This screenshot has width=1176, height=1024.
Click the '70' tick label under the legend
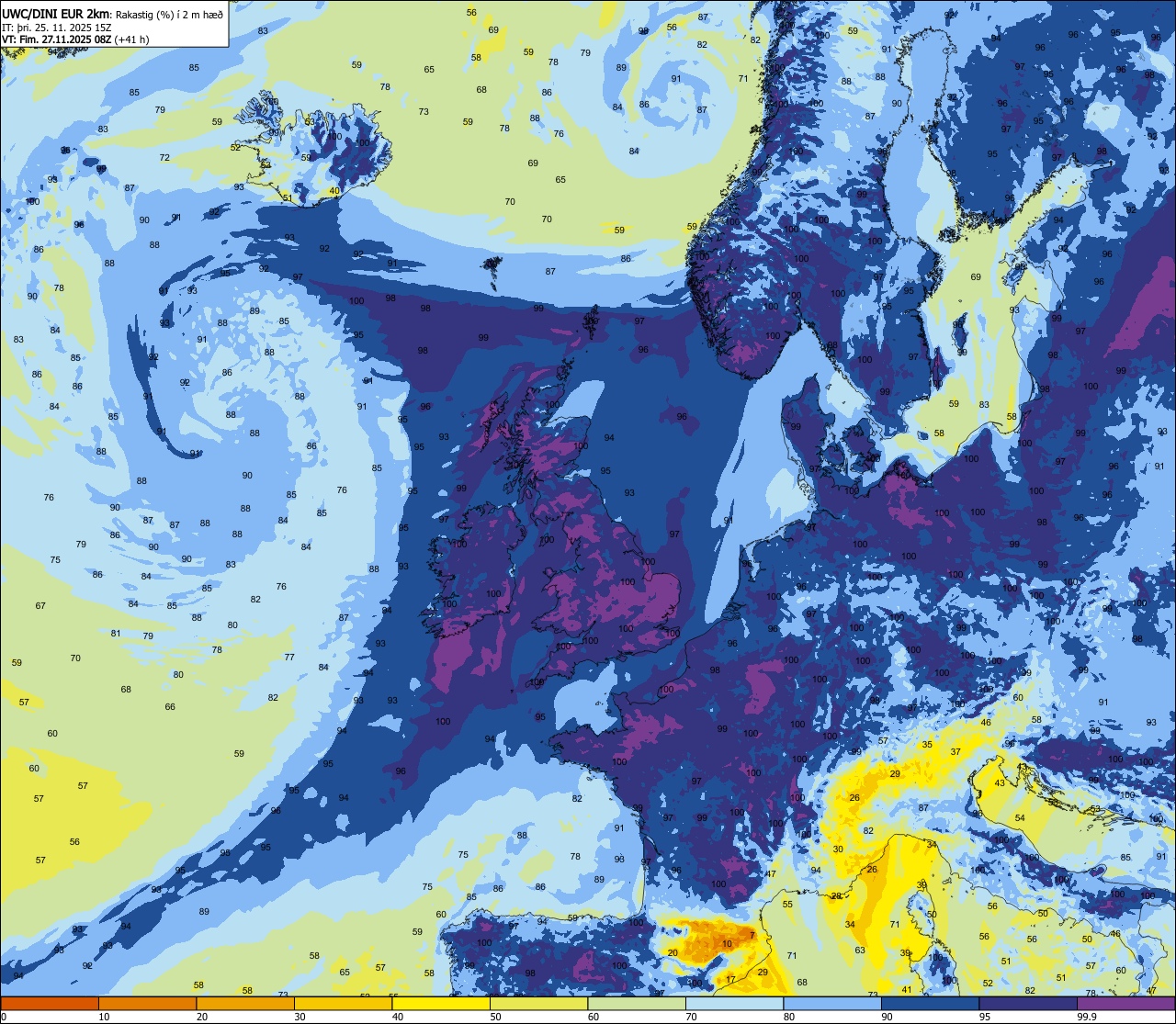[x=691, y=1017]
